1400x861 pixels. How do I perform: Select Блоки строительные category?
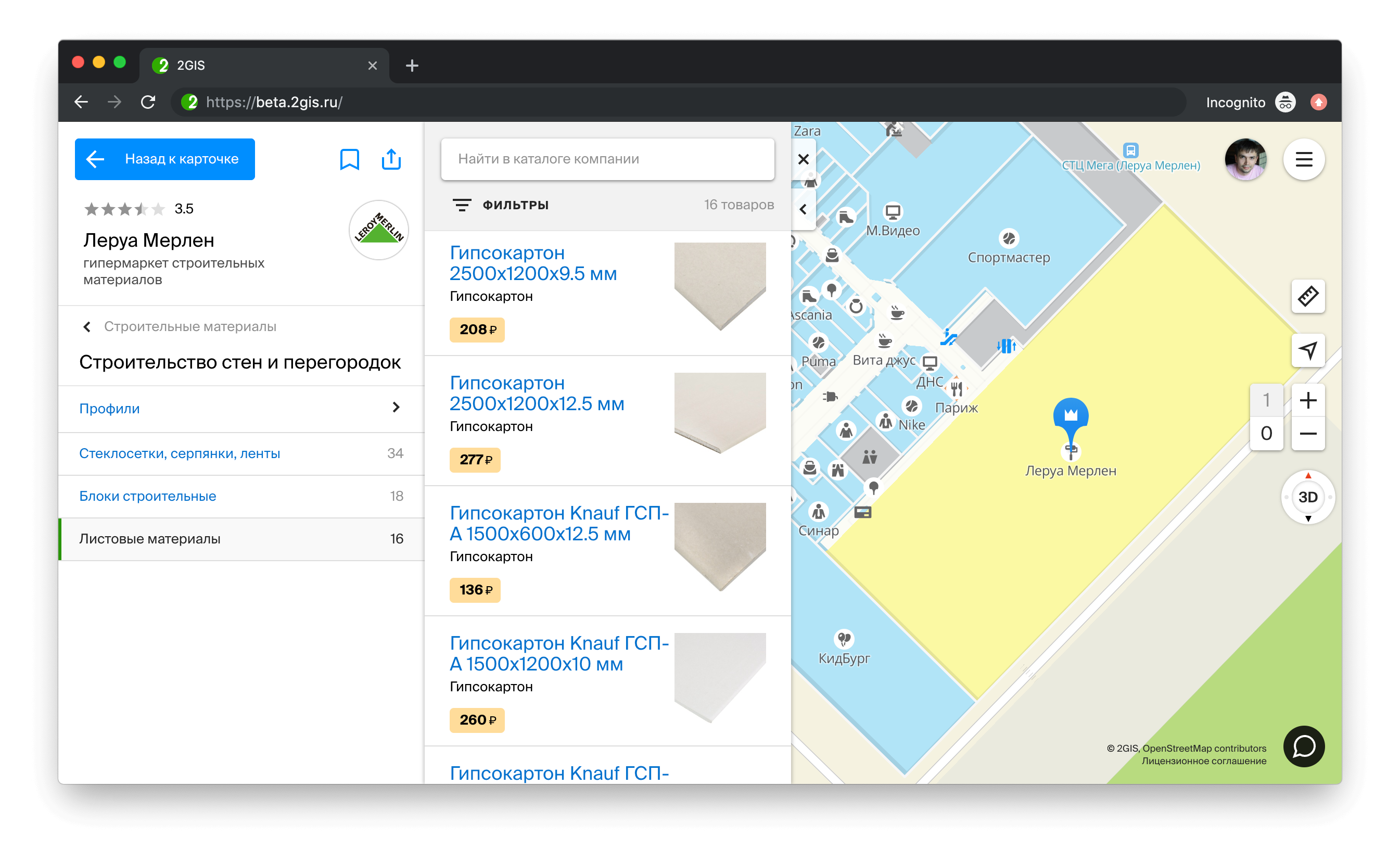pyautogui.click(x=147, y=496)
